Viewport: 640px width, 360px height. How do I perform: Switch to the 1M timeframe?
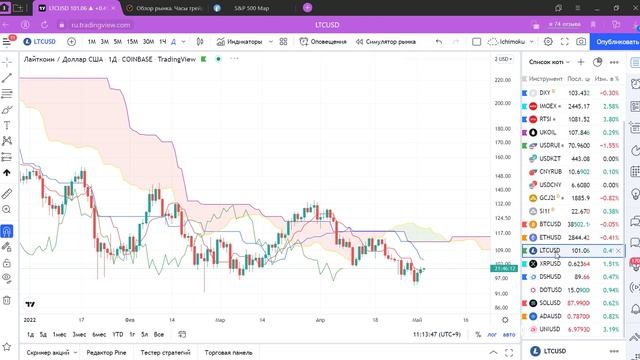[92, 42]
